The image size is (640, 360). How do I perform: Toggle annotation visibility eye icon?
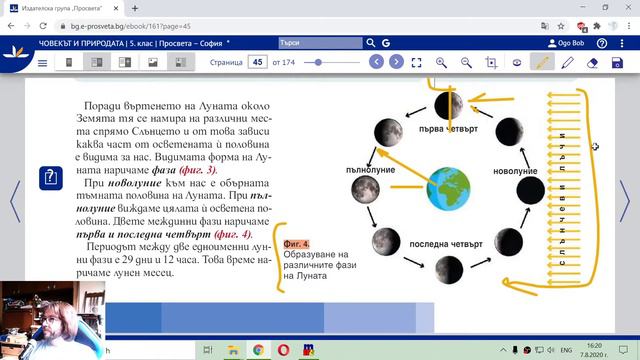coord(517,62)
